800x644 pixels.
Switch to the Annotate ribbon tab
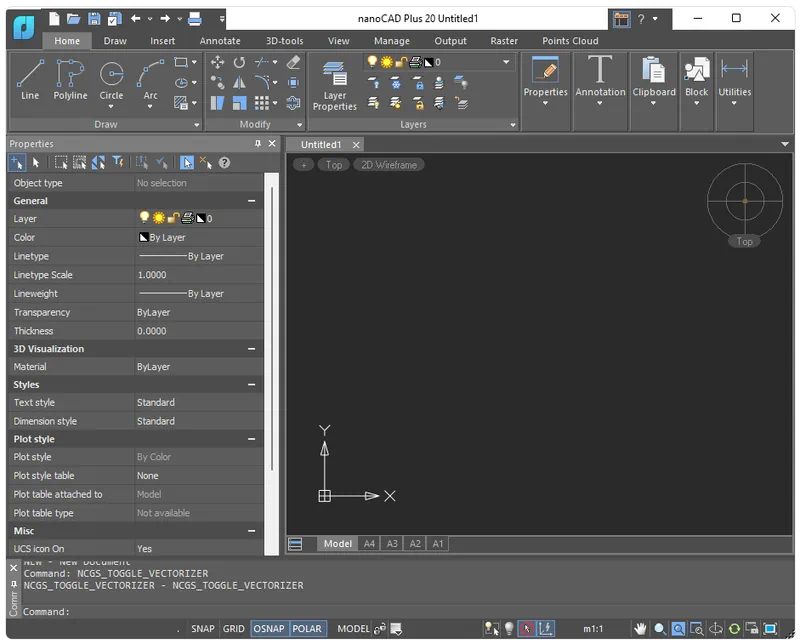(220, 41)
